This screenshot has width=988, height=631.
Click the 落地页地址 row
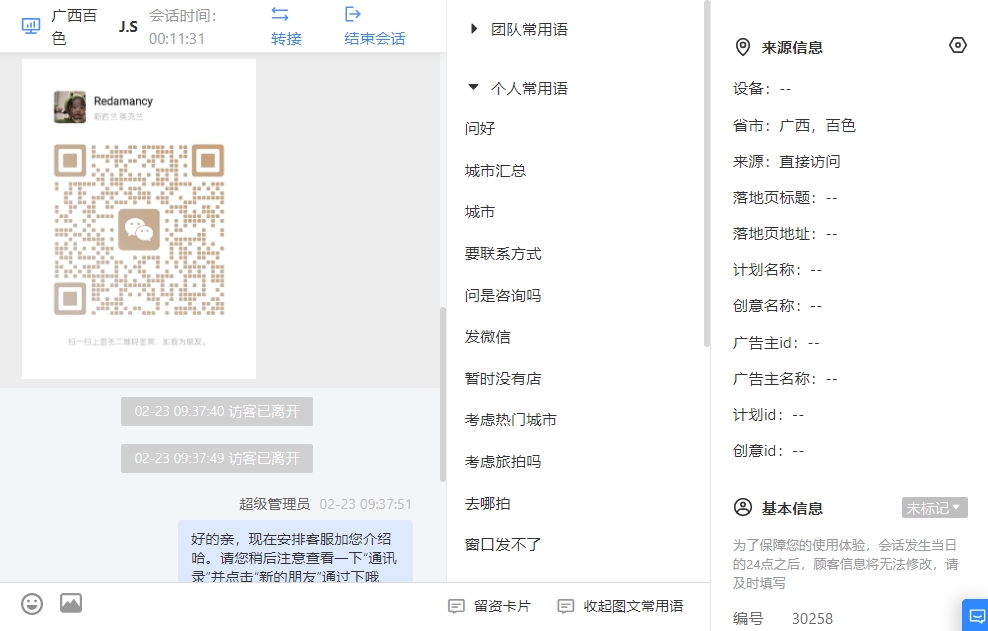click(785, 234)
